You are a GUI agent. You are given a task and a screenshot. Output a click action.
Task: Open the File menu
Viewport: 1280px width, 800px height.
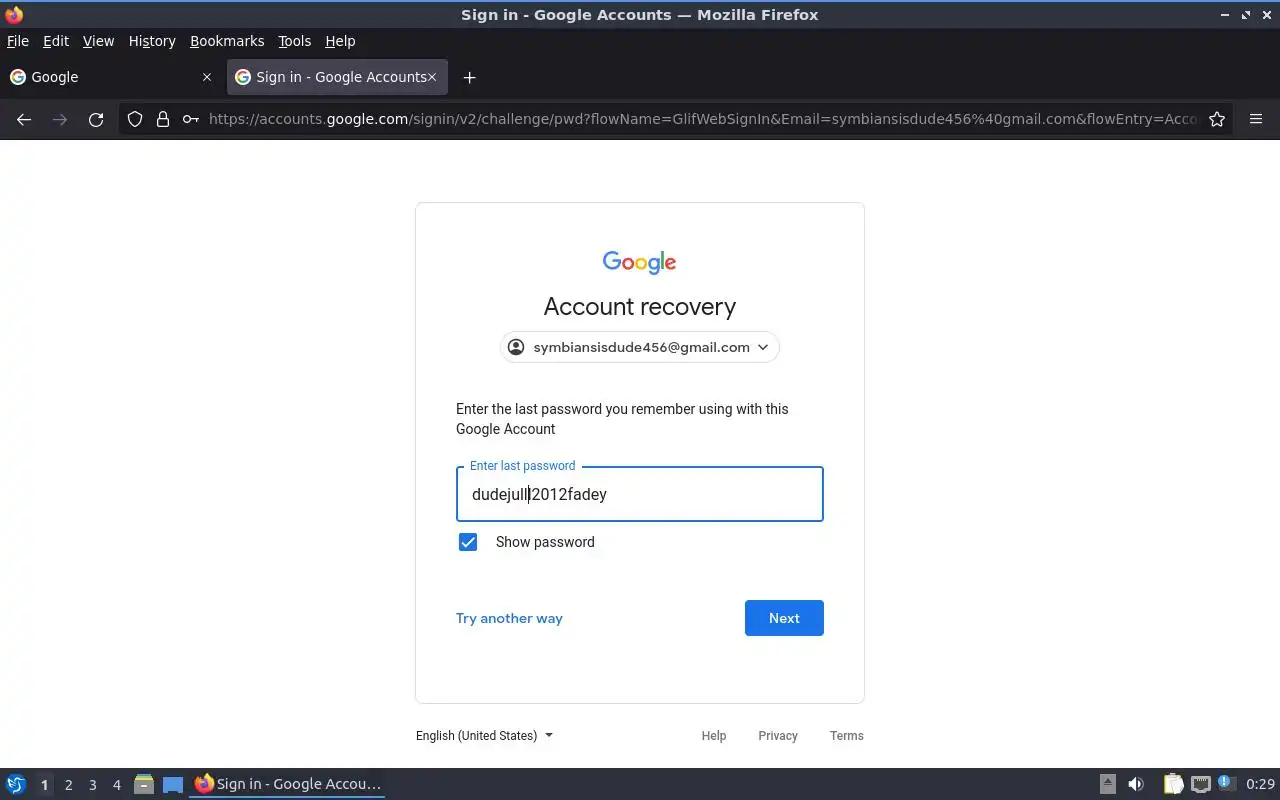[x=18, y=41]
